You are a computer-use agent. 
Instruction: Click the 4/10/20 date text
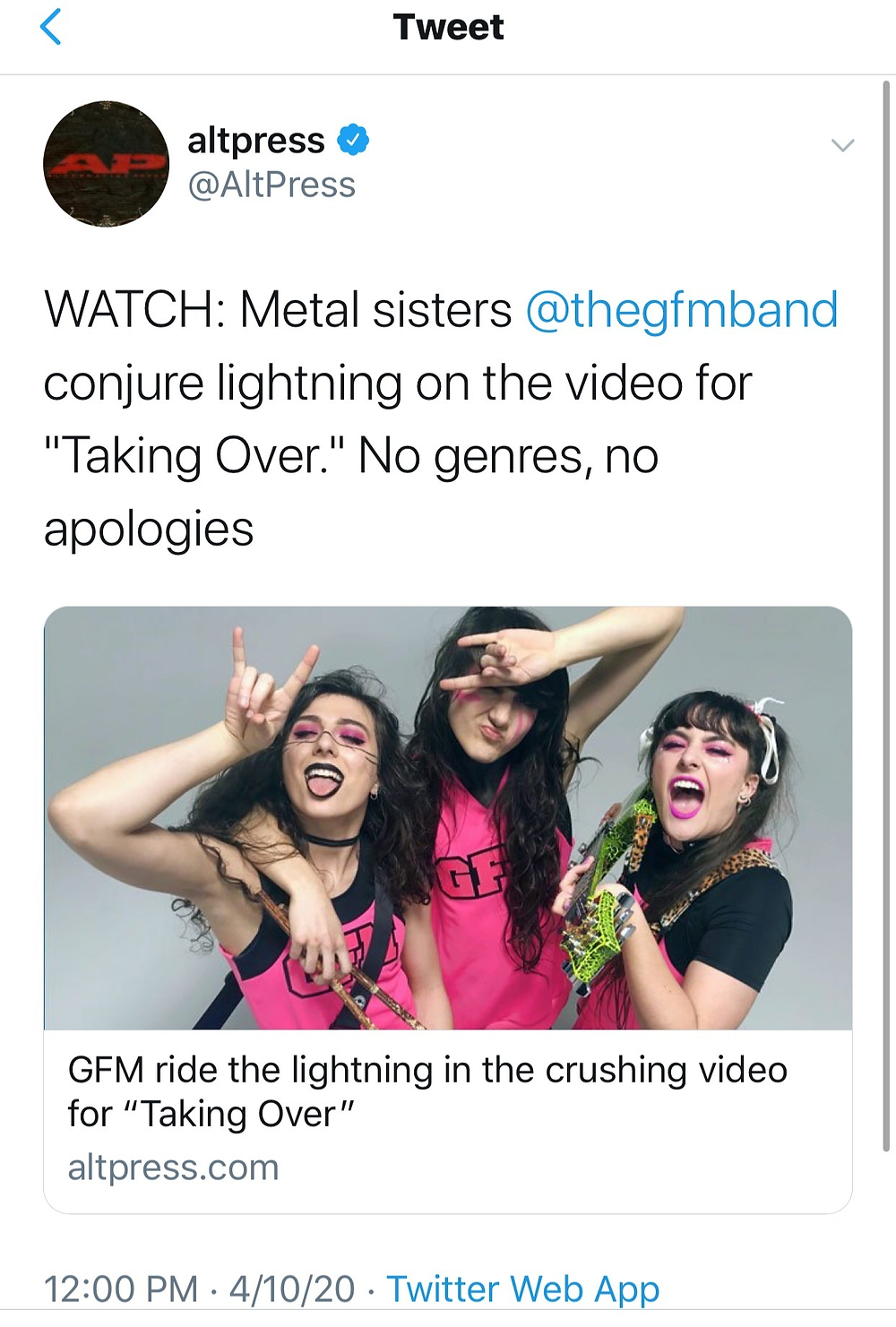pos(292,1288)
